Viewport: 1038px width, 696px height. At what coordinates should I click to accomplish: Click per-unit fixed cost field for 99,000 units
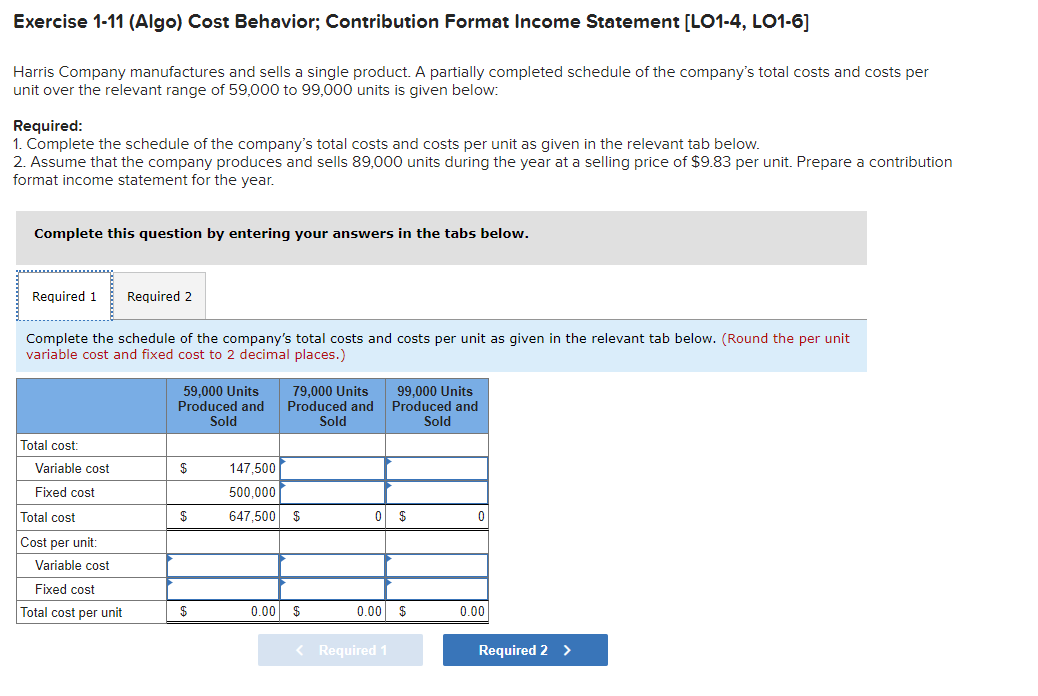click(437, 589)
